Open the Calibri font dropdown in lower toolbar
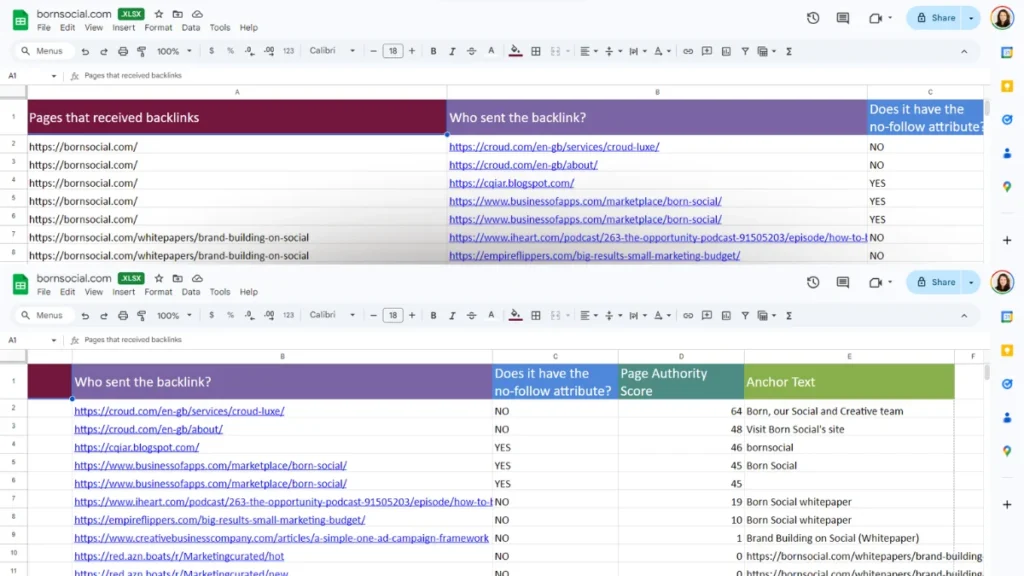This screenshot has width=1024, height=576. tap(332, 315)
